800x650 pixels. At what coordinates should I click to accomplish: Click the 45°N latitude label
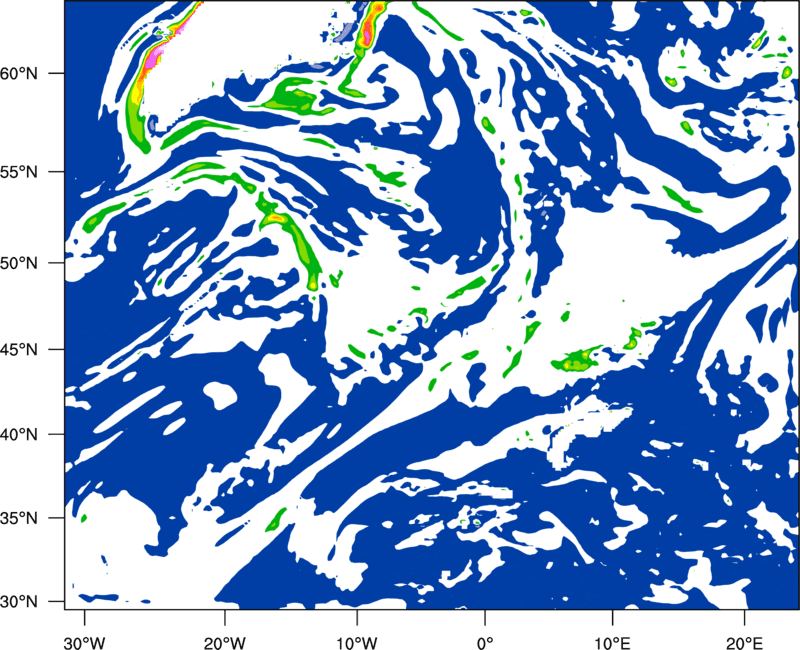(19, 349)
